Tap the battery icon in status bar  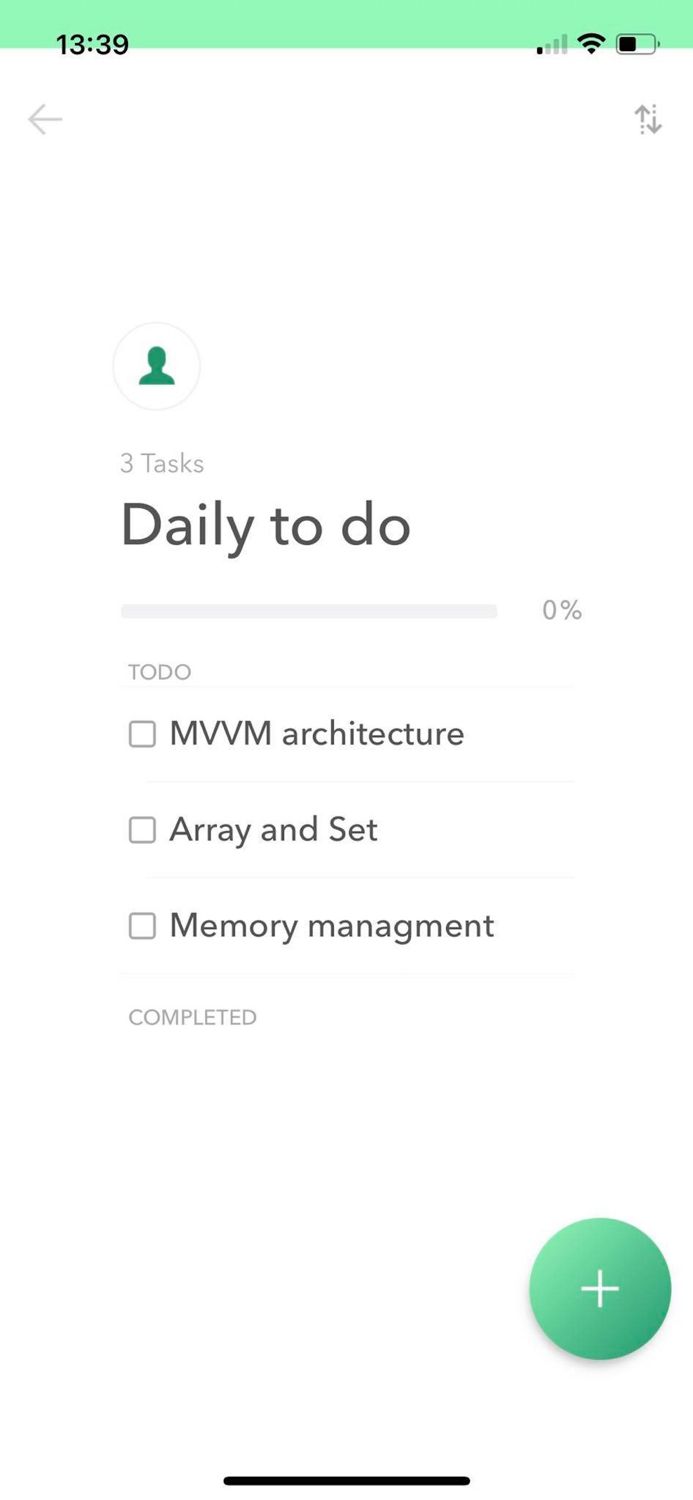pos(636,44)
